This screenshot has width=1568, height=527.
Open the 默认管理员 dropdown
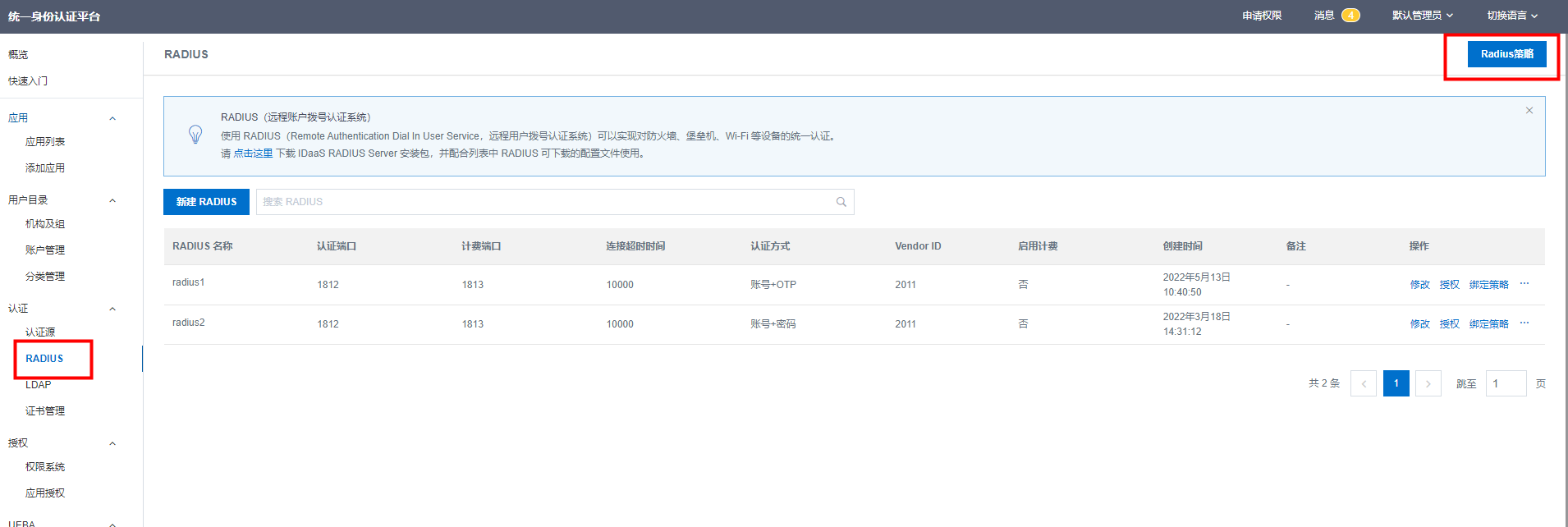pos(1422,16)
